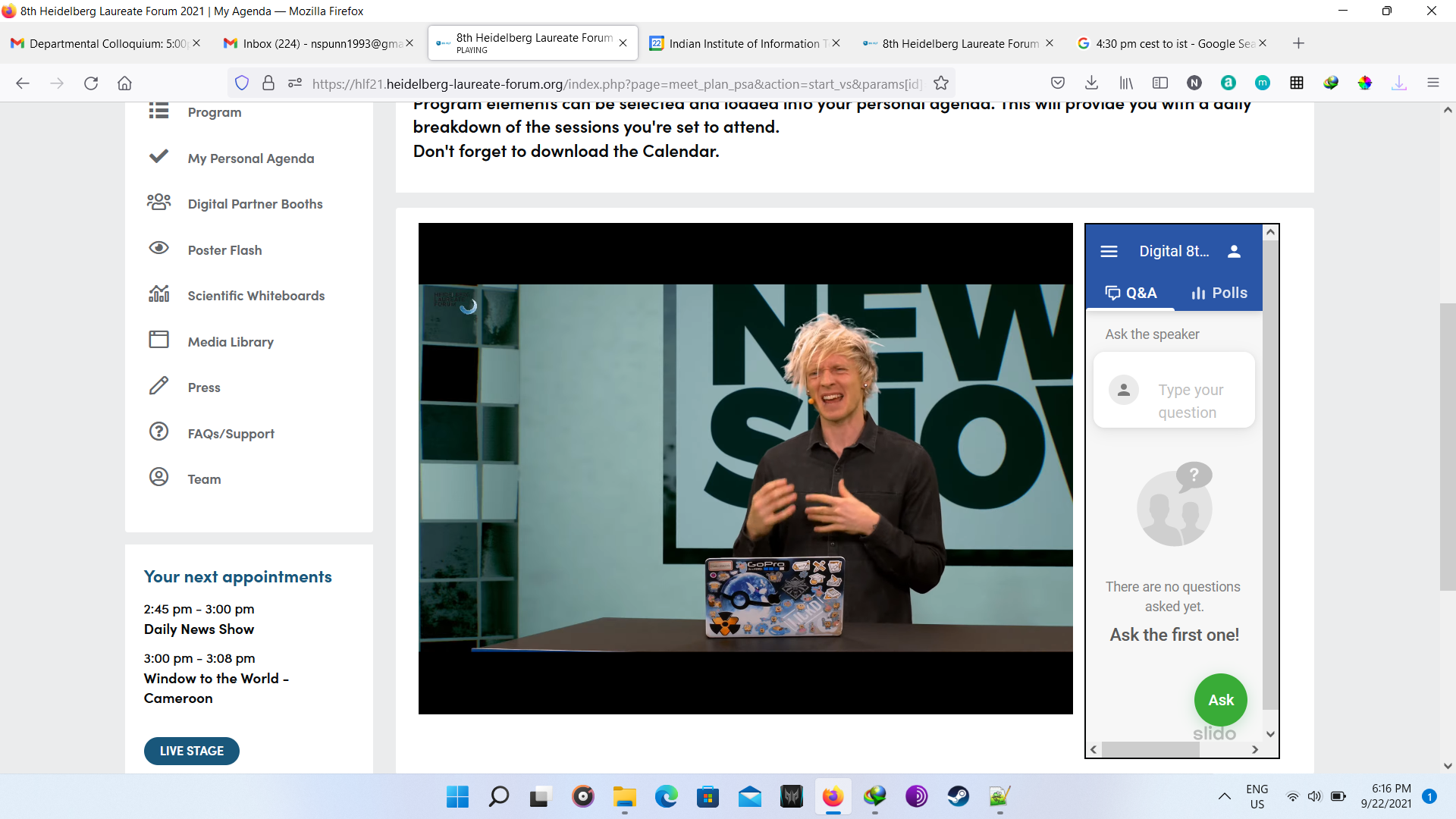Bookmark this page with the star icon
The image size is (1456, 819).
point(941,83)
